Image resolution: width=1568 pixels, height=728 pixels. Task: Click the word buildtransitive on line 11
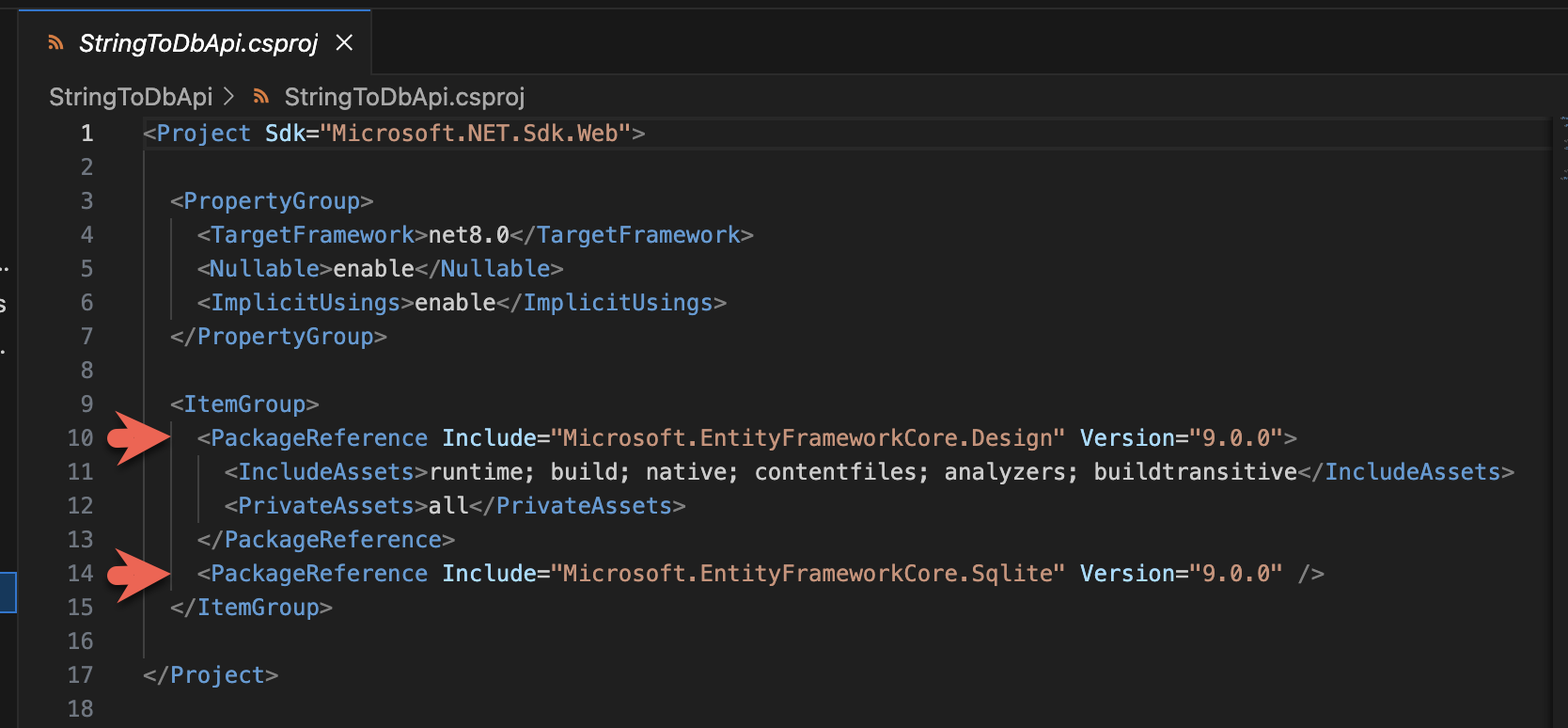tap(1195, 472)
